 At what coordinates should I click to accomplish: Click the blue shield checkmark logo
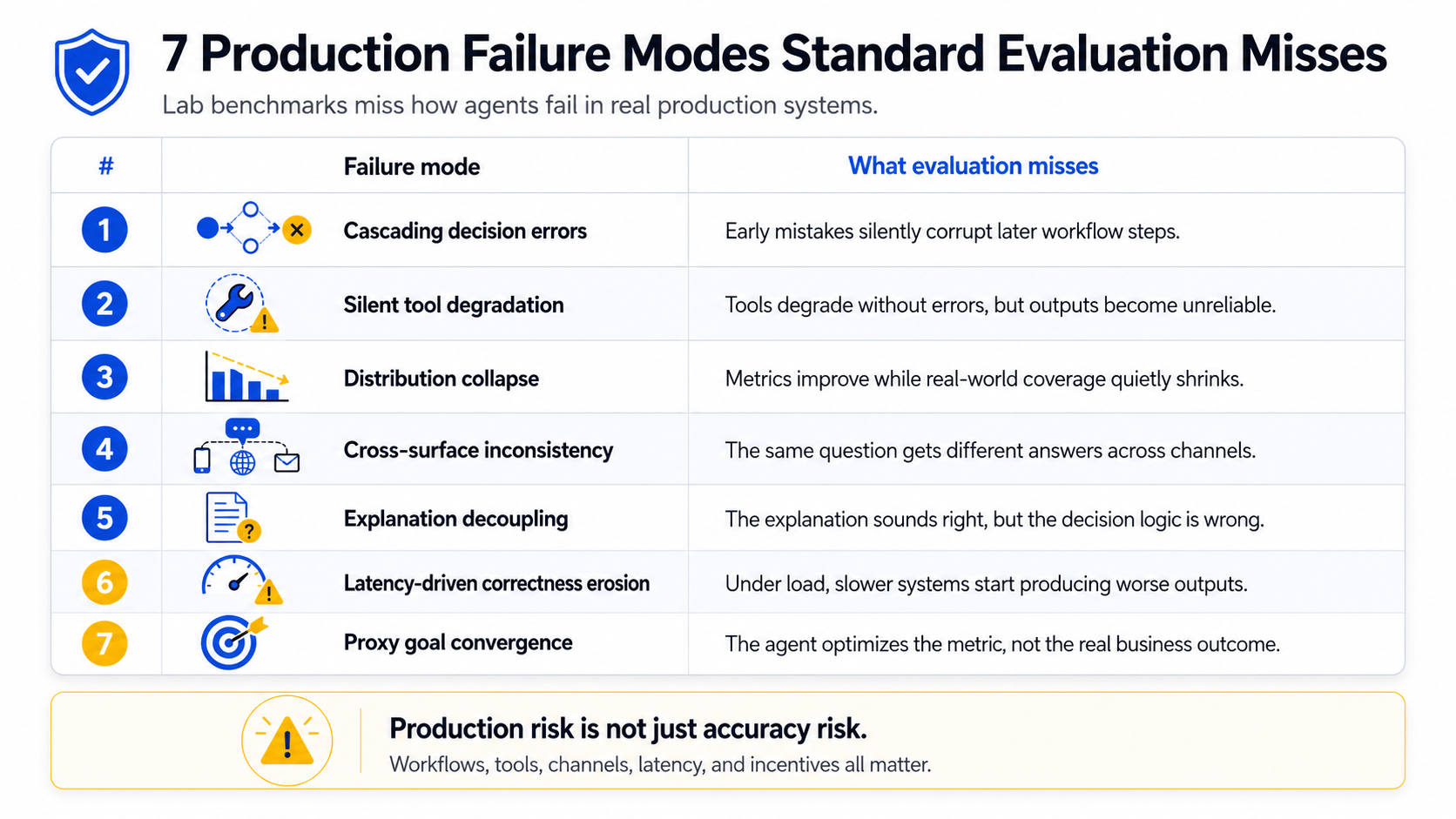coord(92,72)
